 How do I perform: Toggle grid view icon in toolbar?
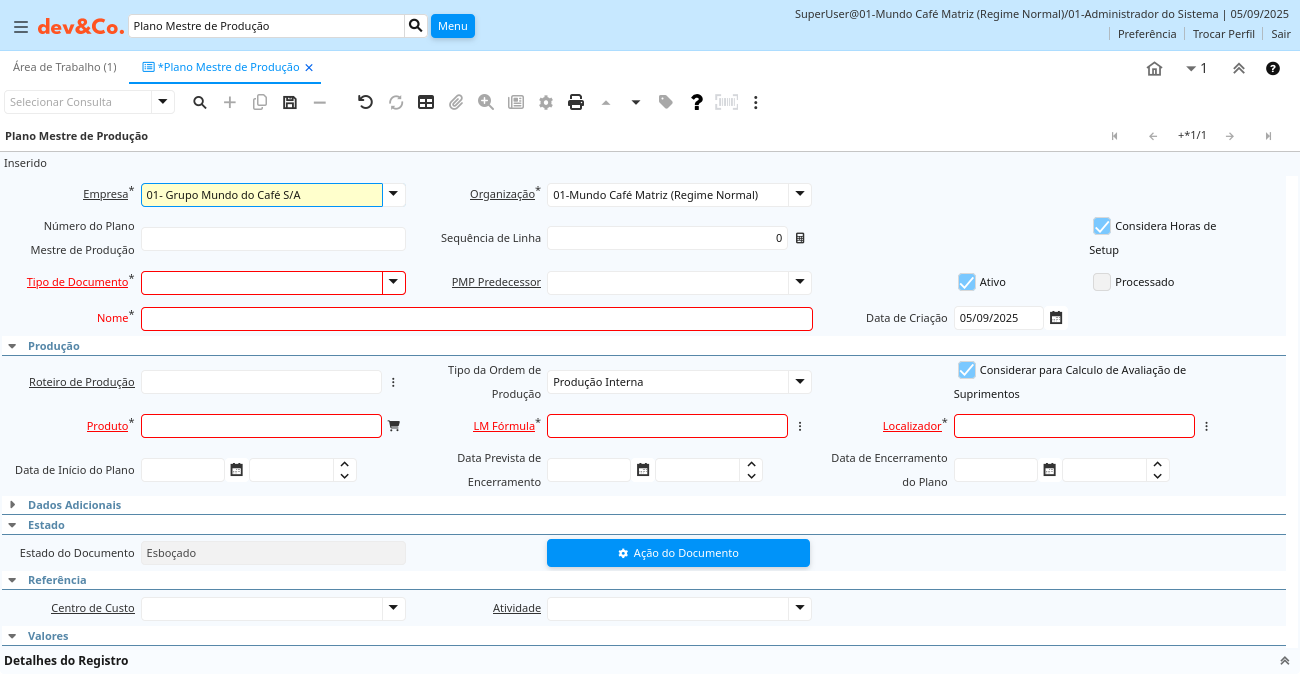click(x=426, y=102)
